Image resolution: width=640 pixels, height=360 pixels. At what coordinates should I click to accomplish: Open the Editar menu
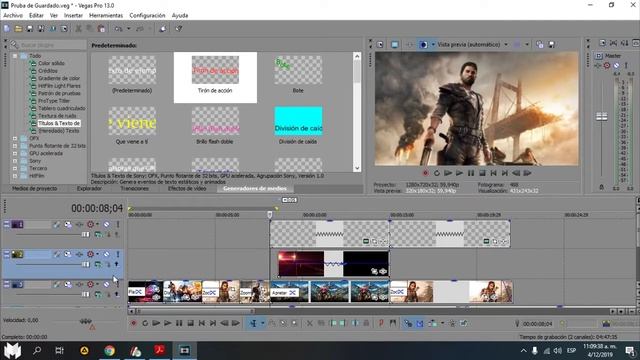[x=36, y=16]
